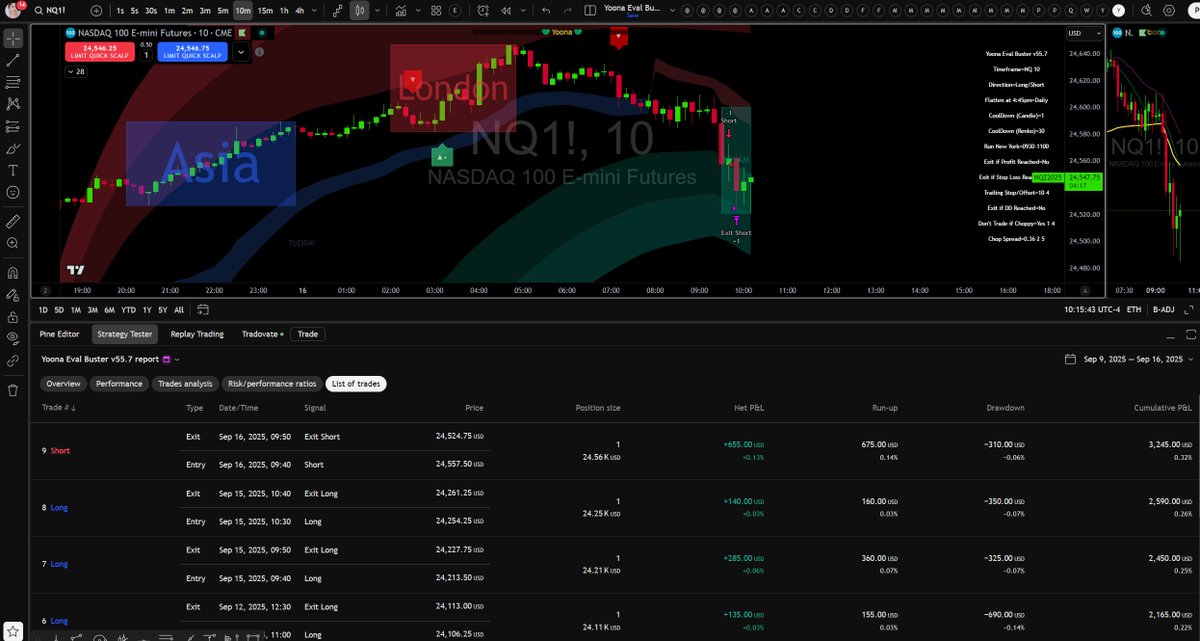Viewport: 1200px width, 641px height.
Task: Switch to the Risk/performance ratios tab
Action: [272, 384]
